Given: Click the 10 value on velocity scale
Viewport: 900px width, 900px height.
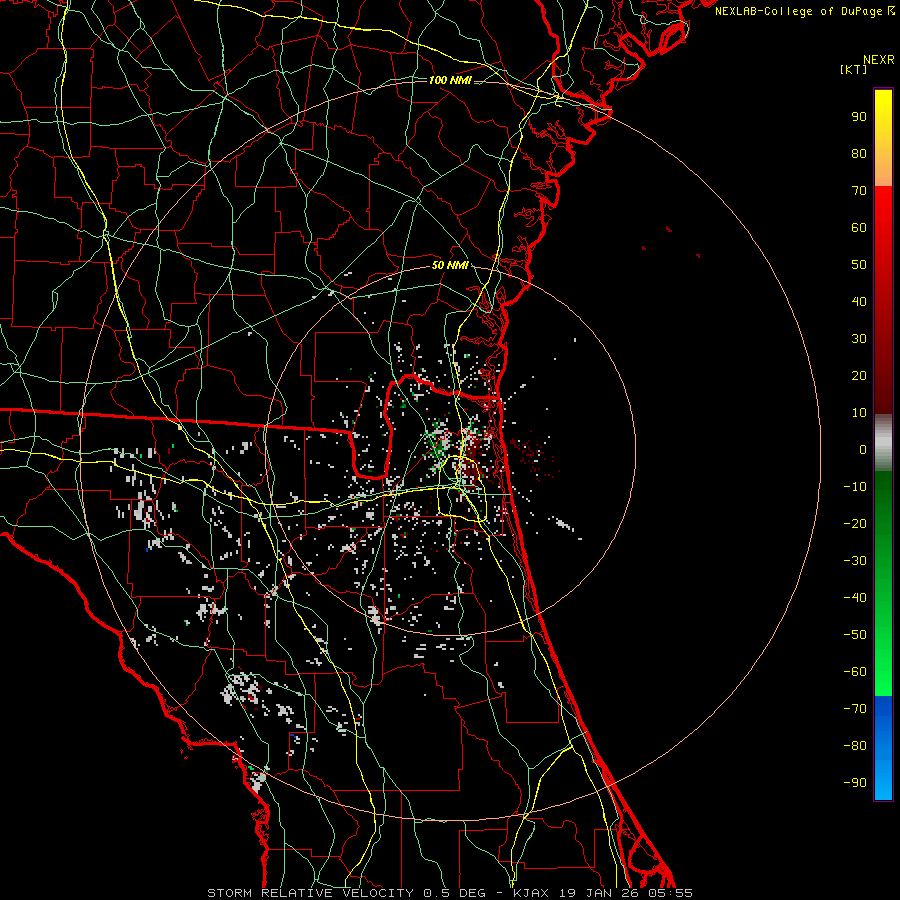Looking at the screenshot, I should point(859,413).
